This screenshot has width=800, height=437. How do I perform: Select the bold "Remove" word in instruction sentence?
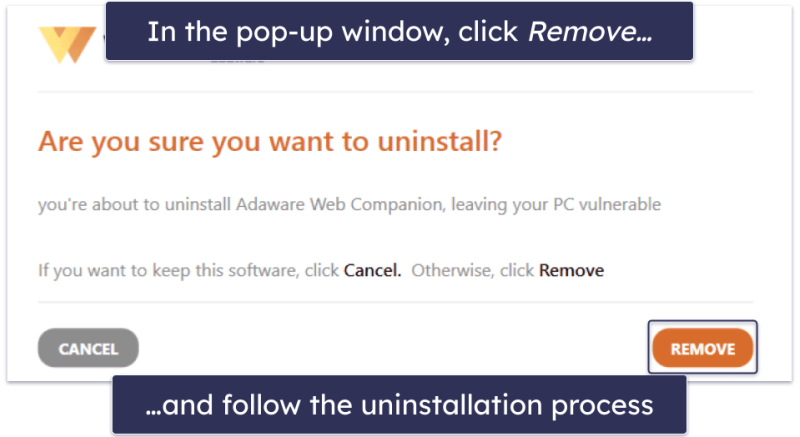coord(571,270)
